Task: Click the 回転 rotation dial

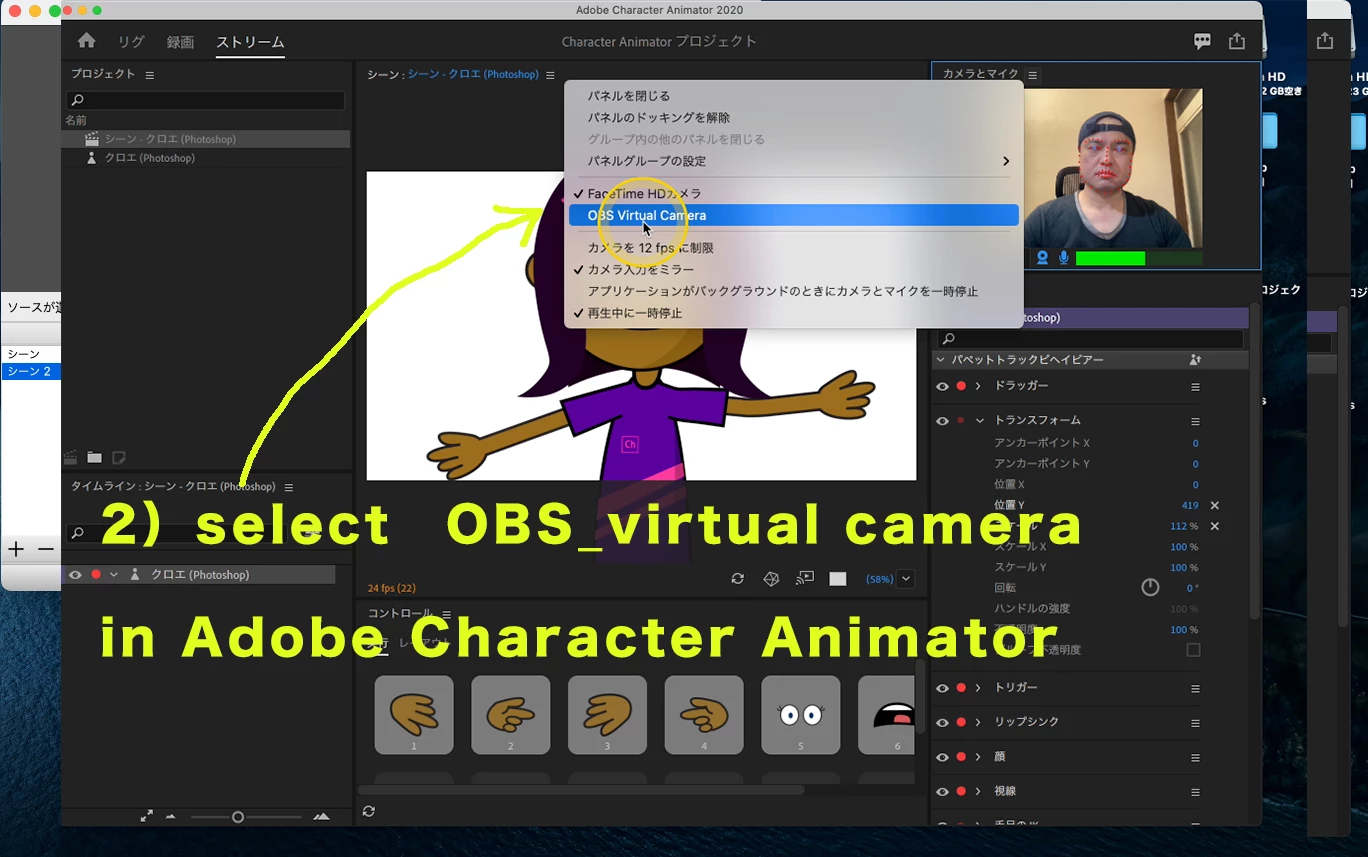Action: click(1150, 587)
